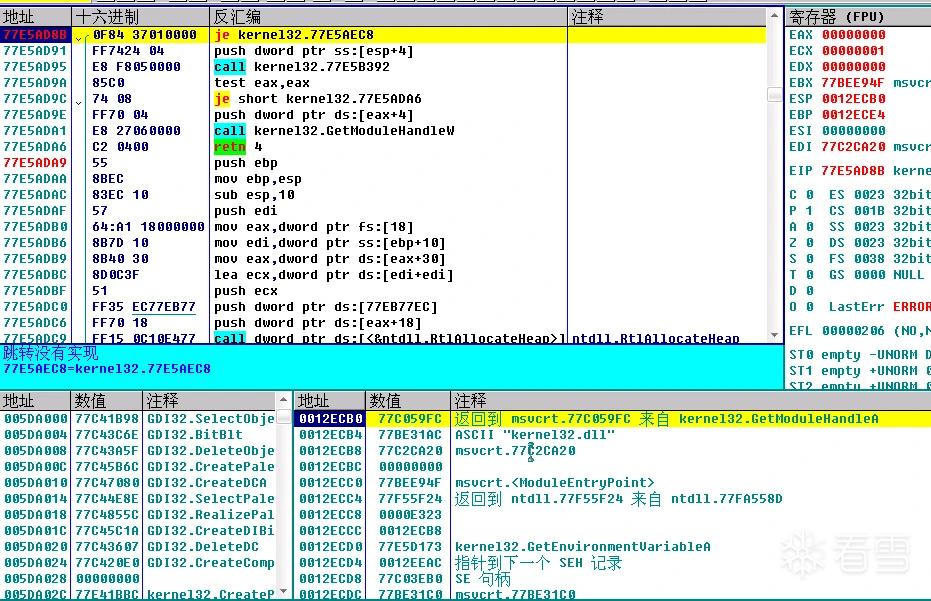931x601 pixels.
Task: Click the 数值 header in the stack pane
Action: coord(407,400)
